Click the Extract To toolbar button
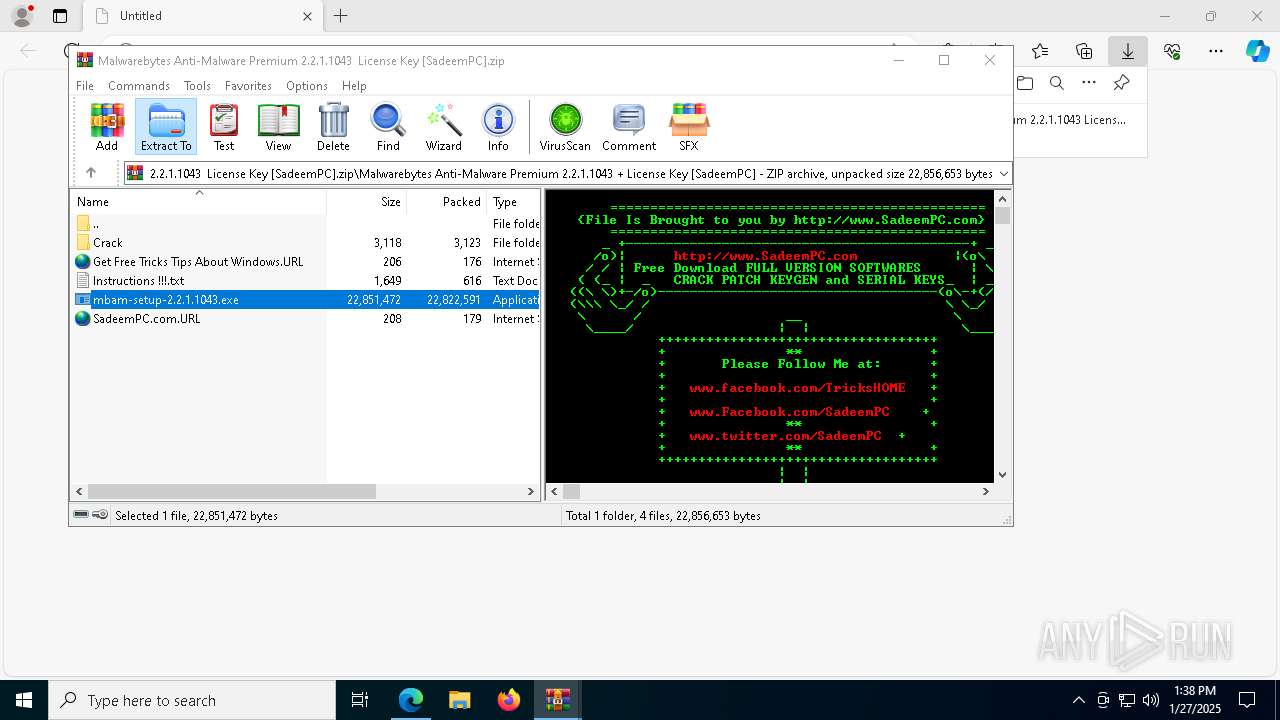Screen dimensions: 1280x720 click(166, 127)
